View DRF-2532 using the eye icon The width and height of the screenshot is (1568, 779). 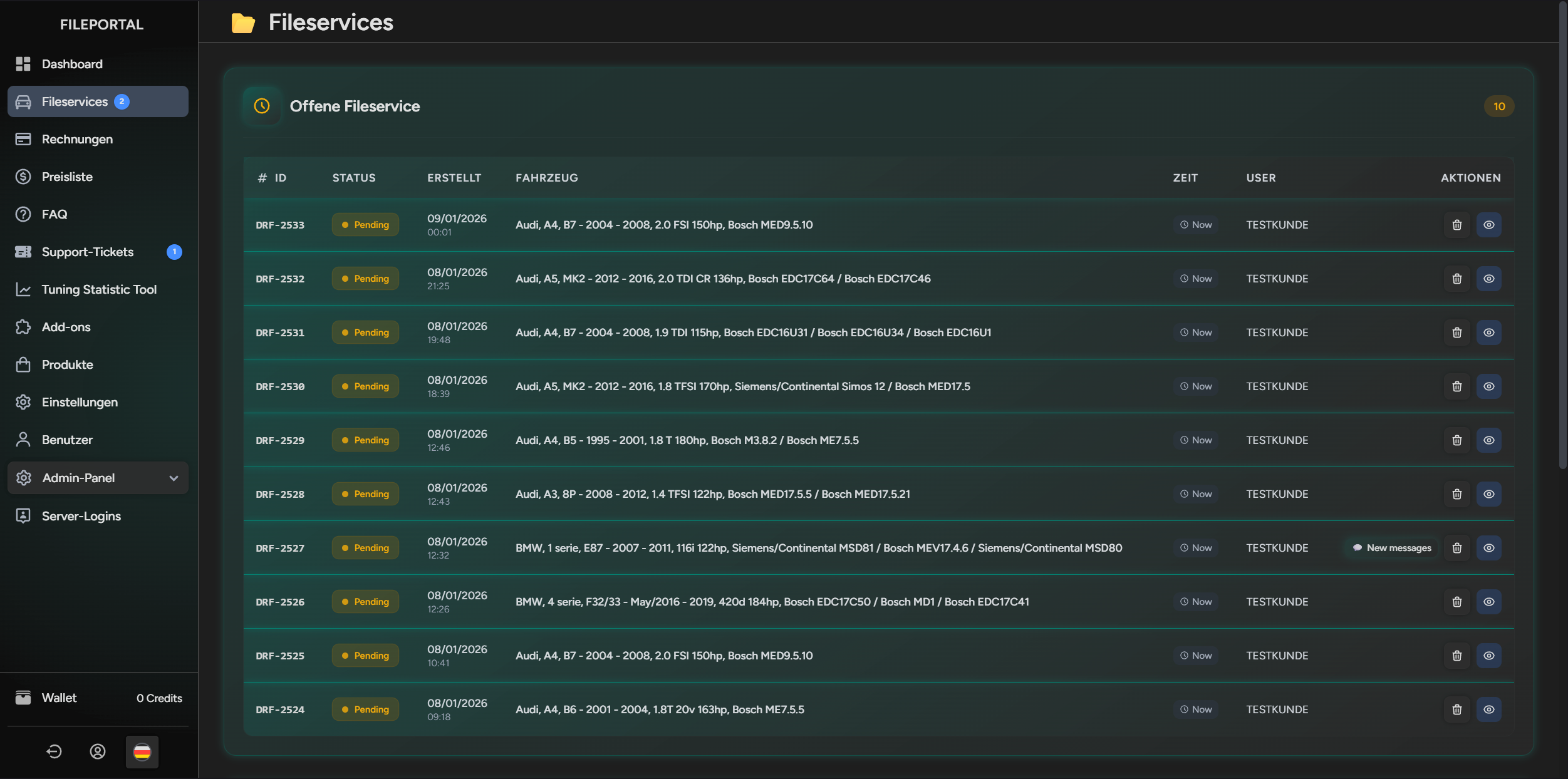pyautogui.click(x=1488, y=279)
